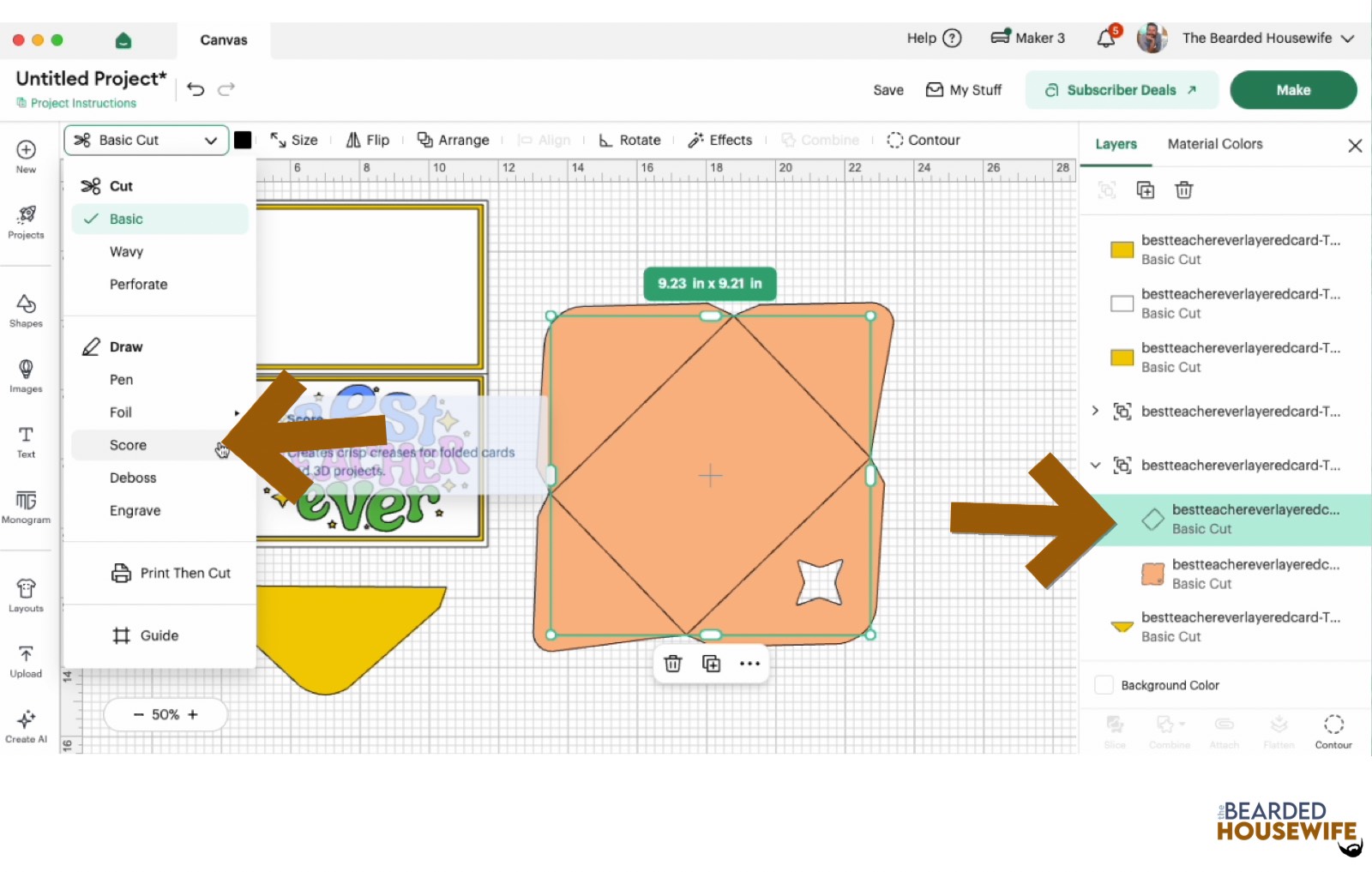Select Guide option in menu
Viewport: 1372px width, 872px height.
145,635
